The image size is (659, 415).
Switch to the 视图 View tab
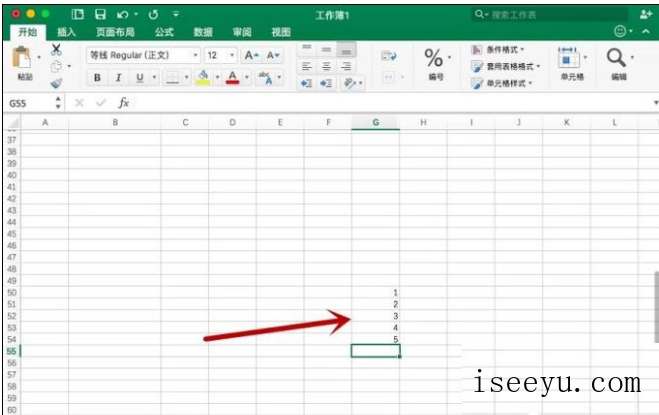pos(281,32)
